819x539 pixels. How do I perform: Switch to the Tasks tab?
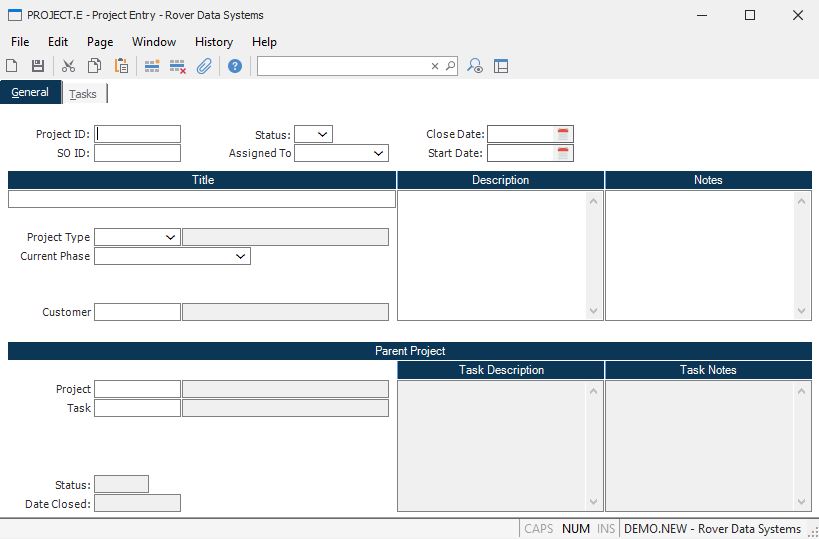pyautogui.click(x=83, y=94)
